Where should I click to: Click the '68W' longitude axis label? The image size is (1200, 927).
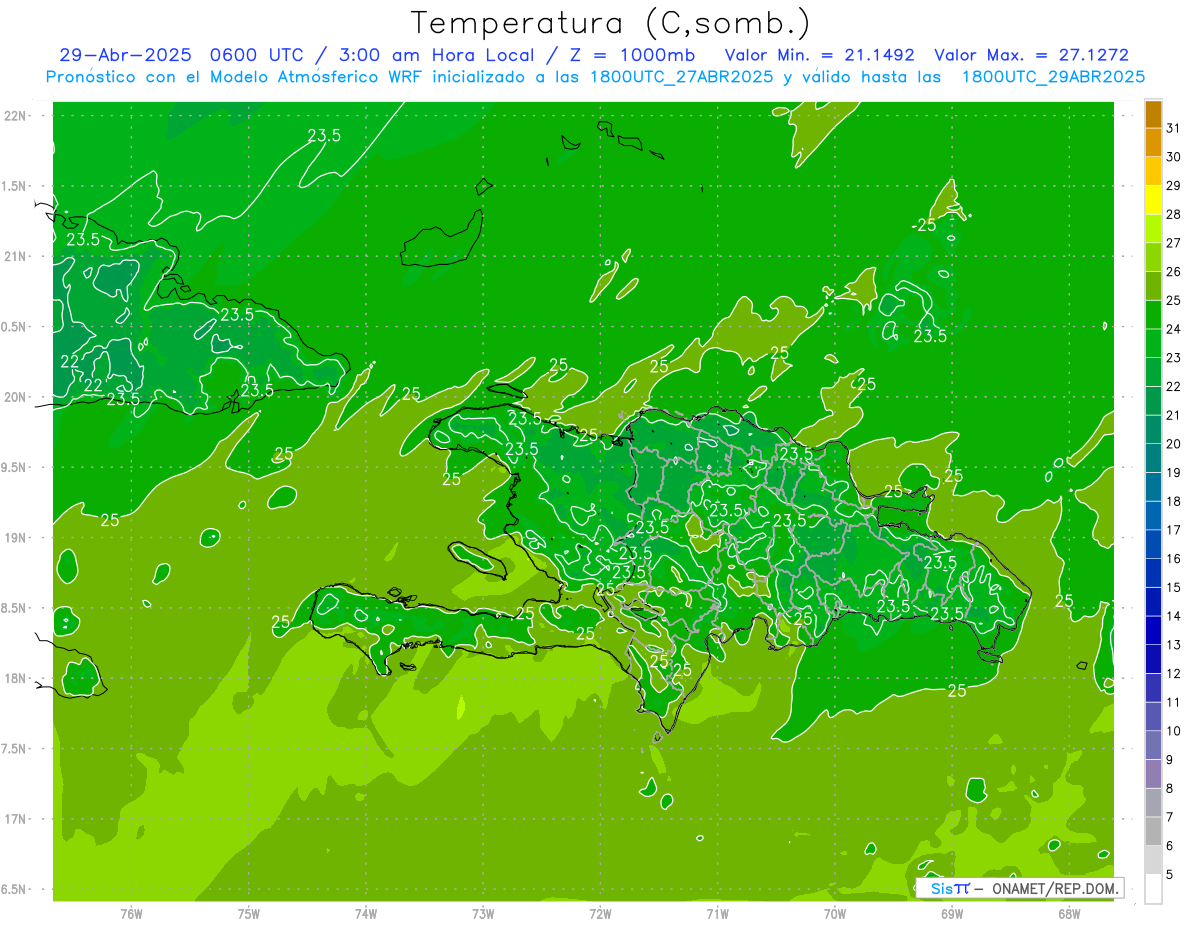click(1069, 914)
